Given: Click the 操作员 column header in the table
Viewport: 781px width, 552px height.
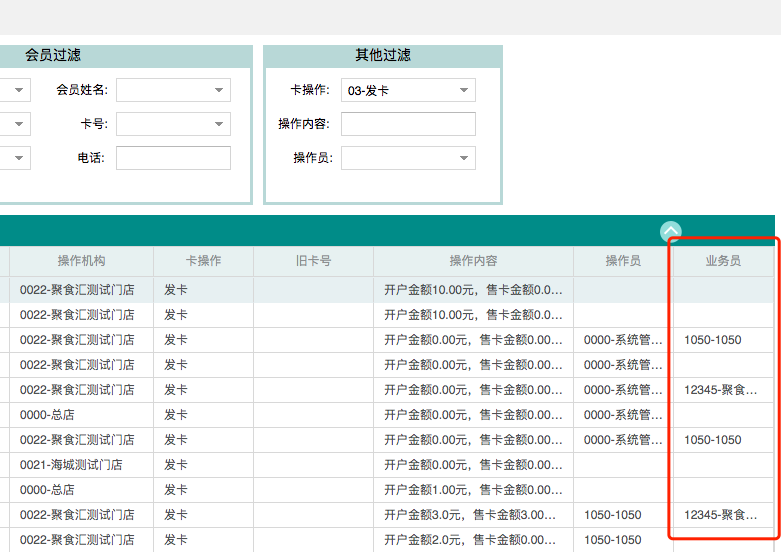Looking at the screenshot, I should coord(623,261).
